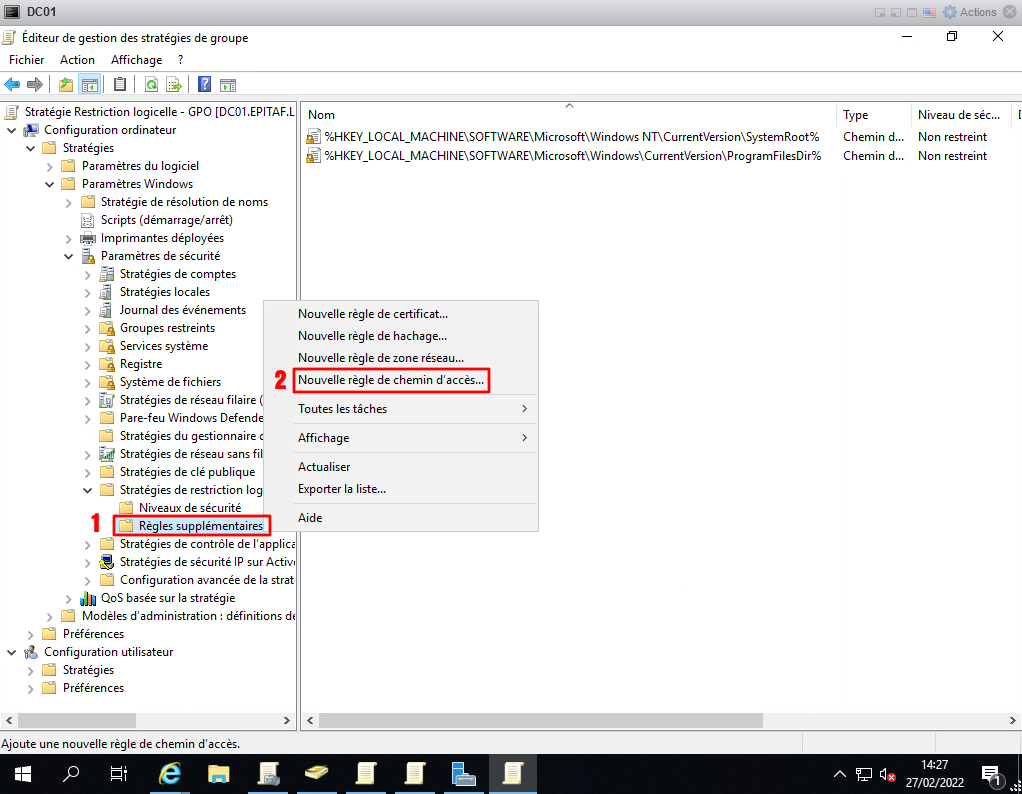
Task: Click the Export list toolbar icon
Action: point(174,84)
